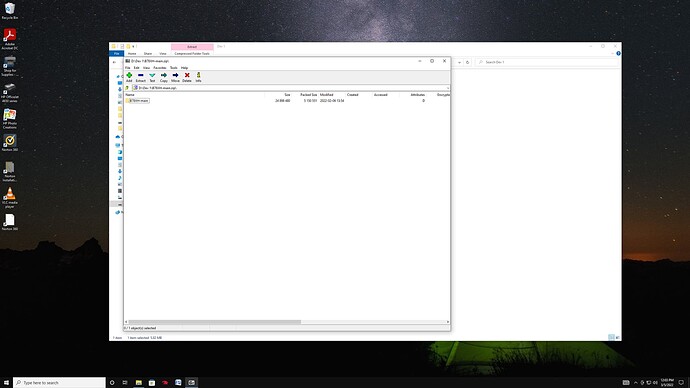690x388 pixels.
Task: Select the pink Extract tab in Explorer
Action: [x=192, y=47]
